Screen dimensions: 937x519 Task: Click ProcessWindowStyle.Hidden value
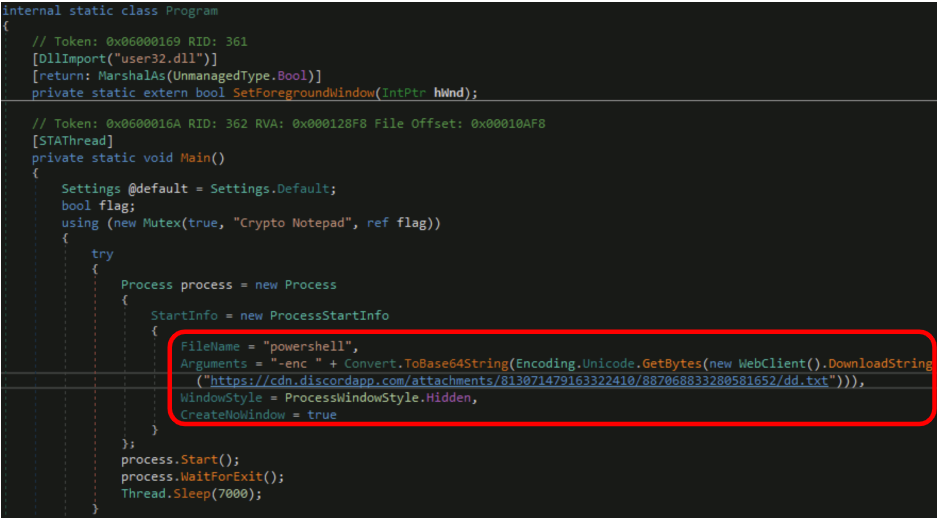378,398
